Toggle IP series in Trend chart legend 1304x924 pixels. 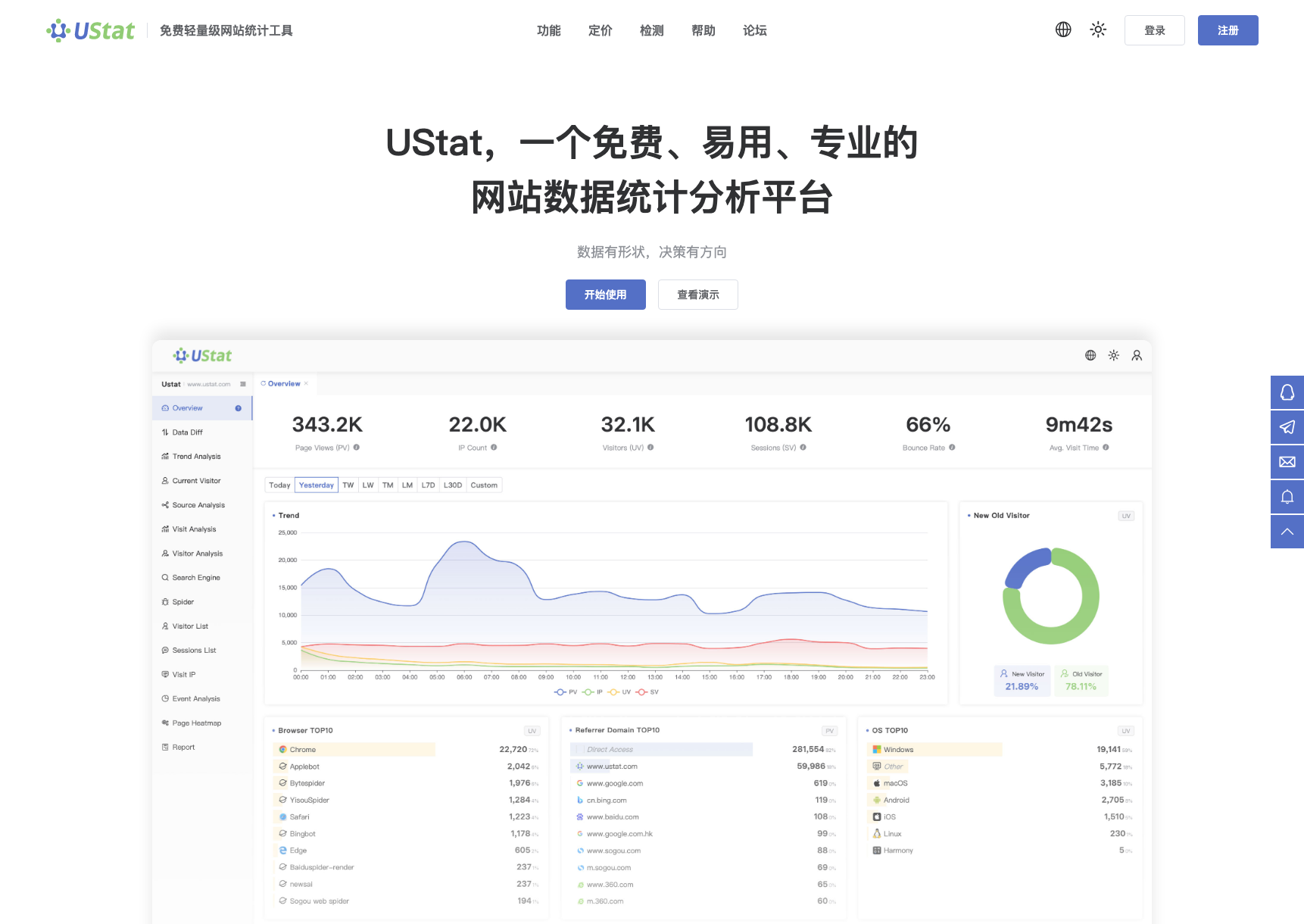593,692
